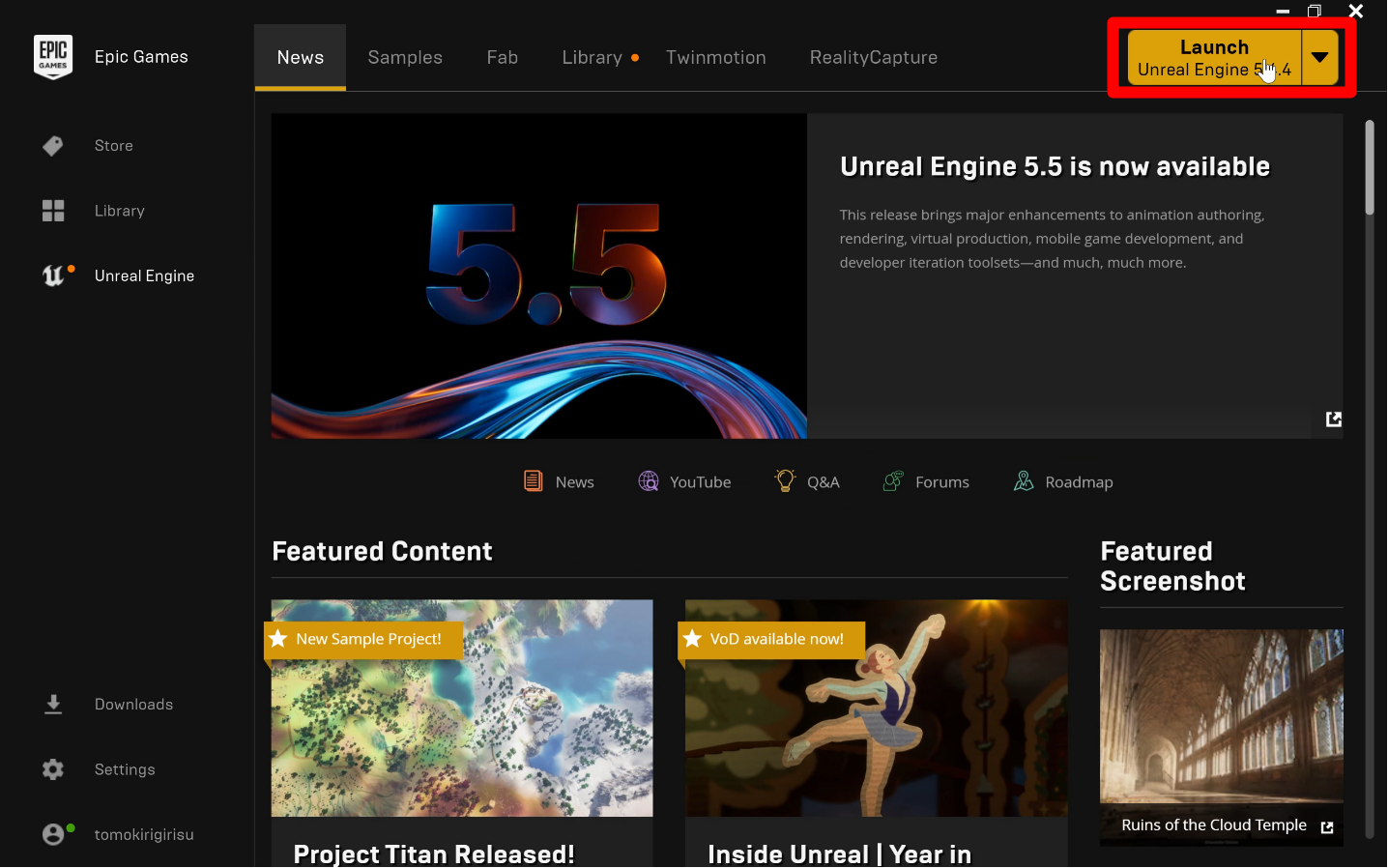Click the 'Project Titan Released!' title
The width and height of the screenshot is (1388, 868).
[x=434, y=854]
